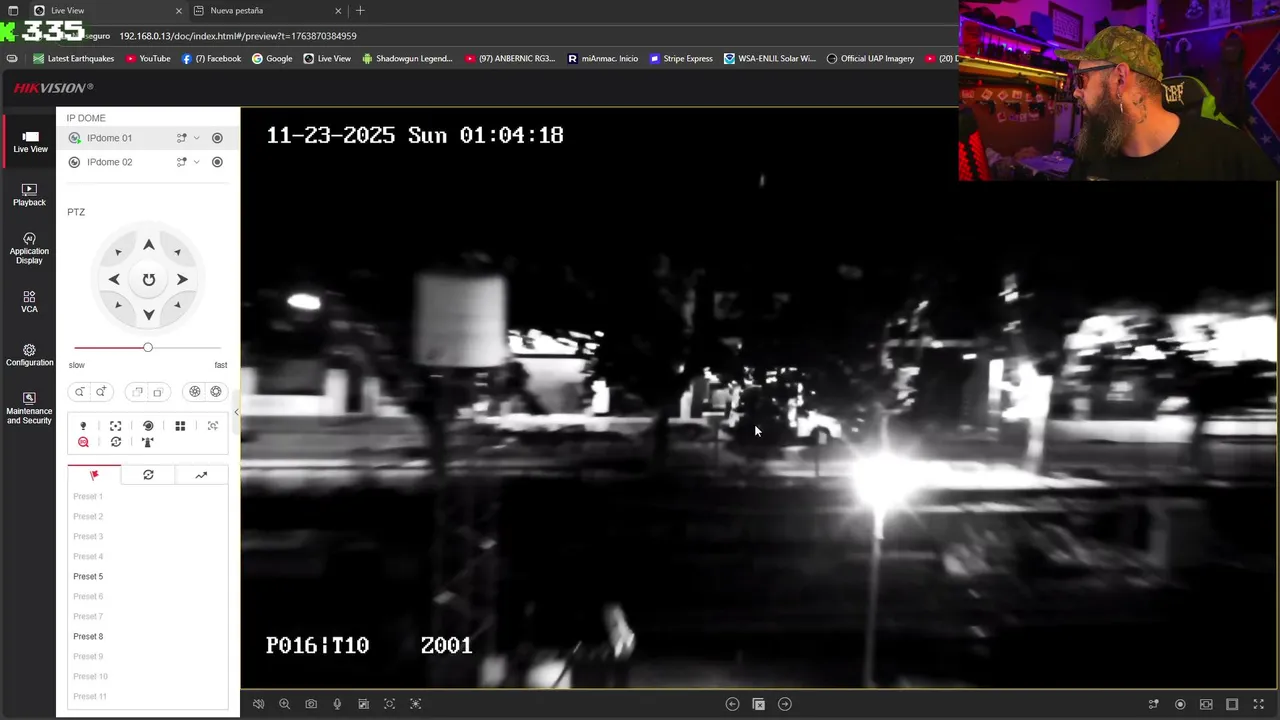Click the auxiliary focus icon

click(115, 426)
